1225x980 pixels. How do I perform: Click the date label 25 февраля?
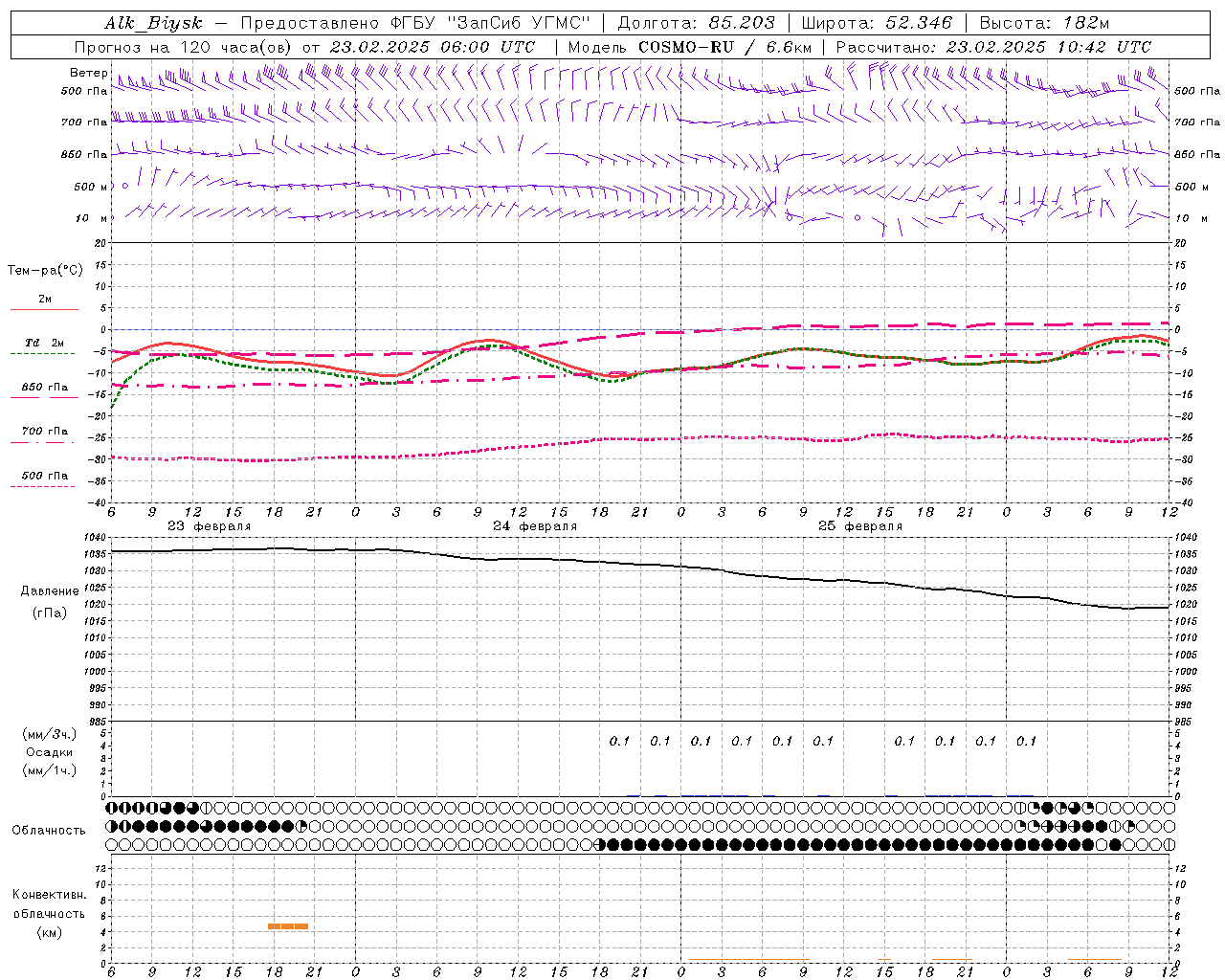[860, 526]
